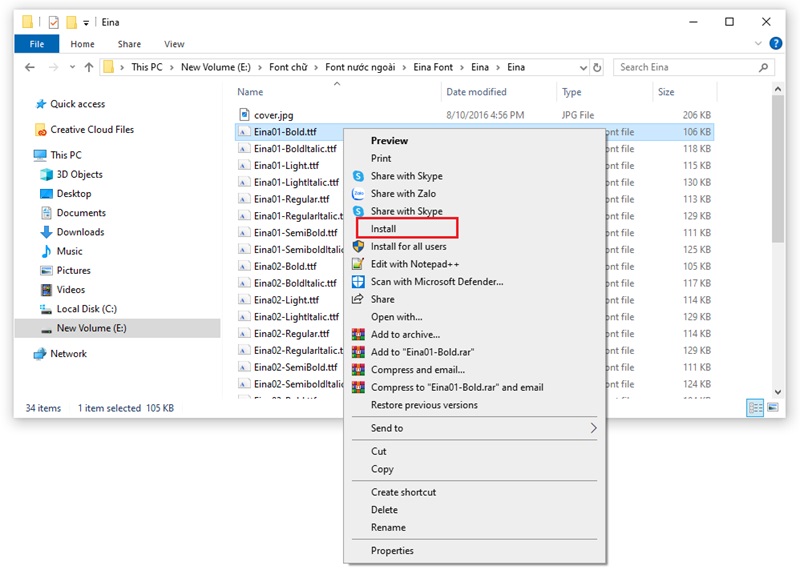Open recent locations dropdown arrow
The image size is (800, 574).
(x=72, y=67)
